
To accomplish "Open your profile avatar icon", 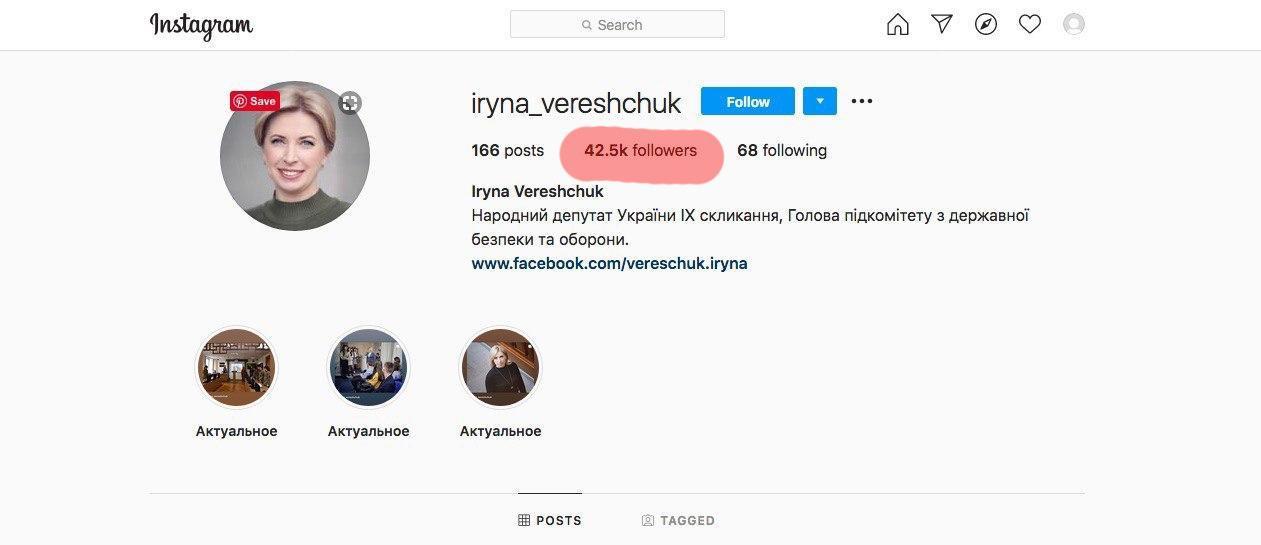I will [1074, 25].
